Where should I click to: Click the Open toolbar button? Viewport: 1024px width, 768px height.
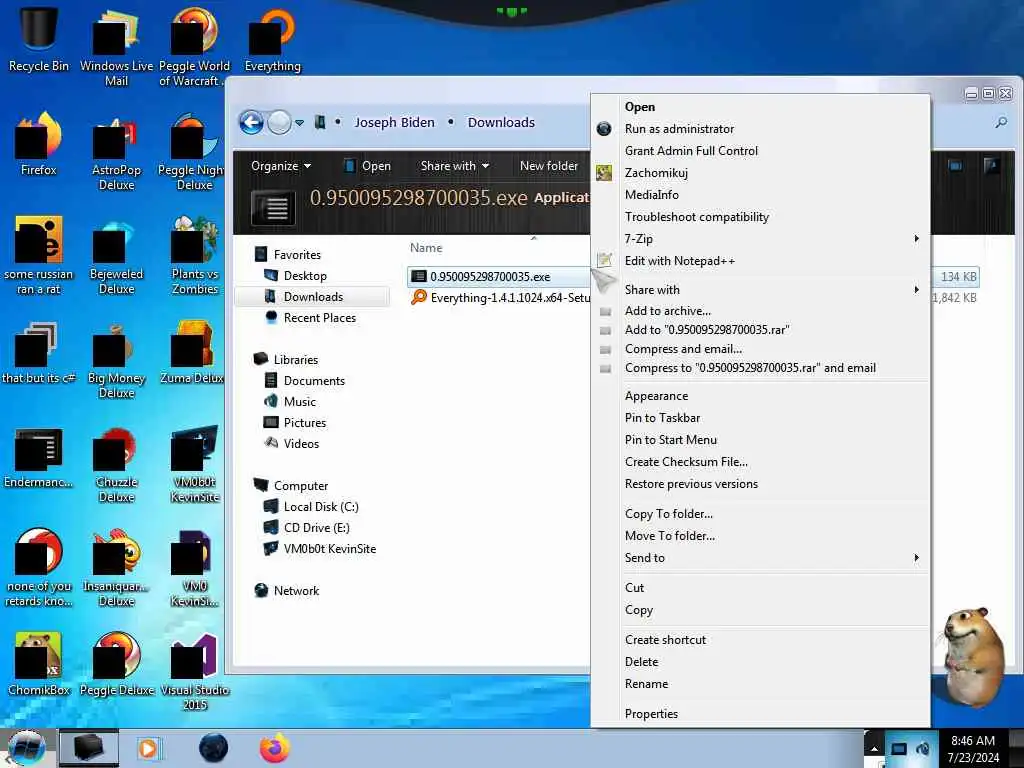point(367,166)
